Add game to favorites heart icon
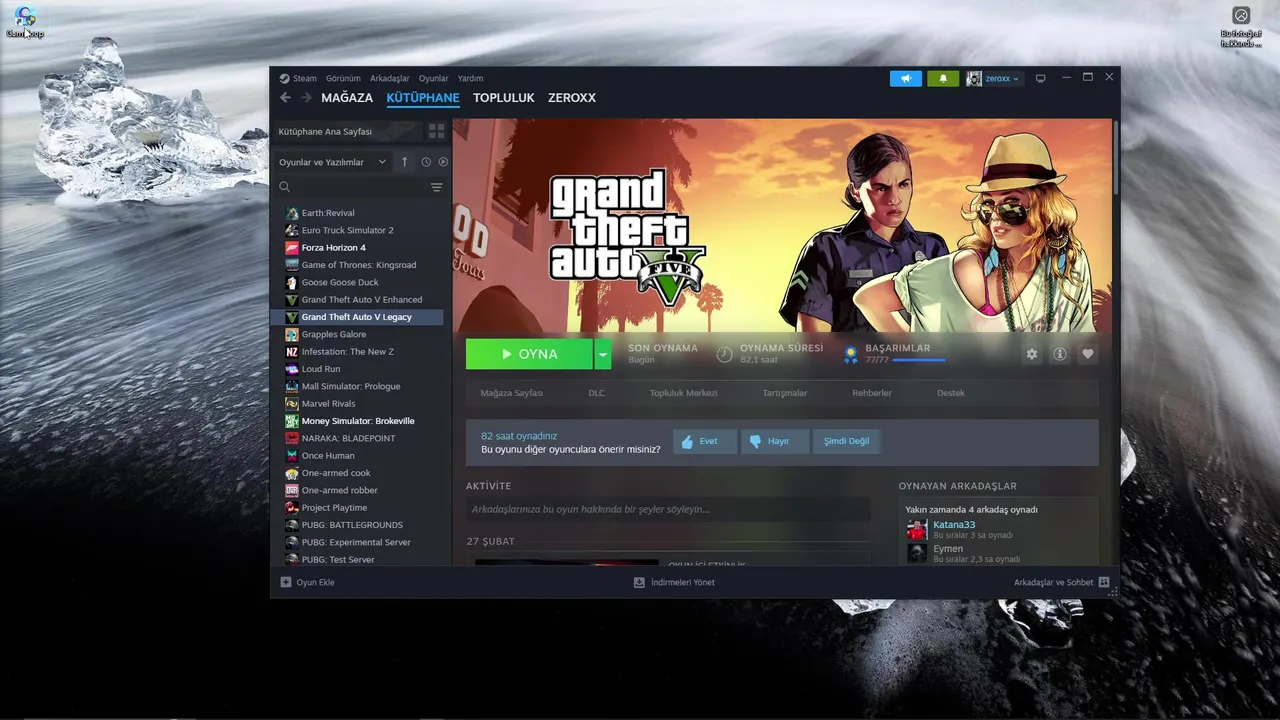 1088,354
